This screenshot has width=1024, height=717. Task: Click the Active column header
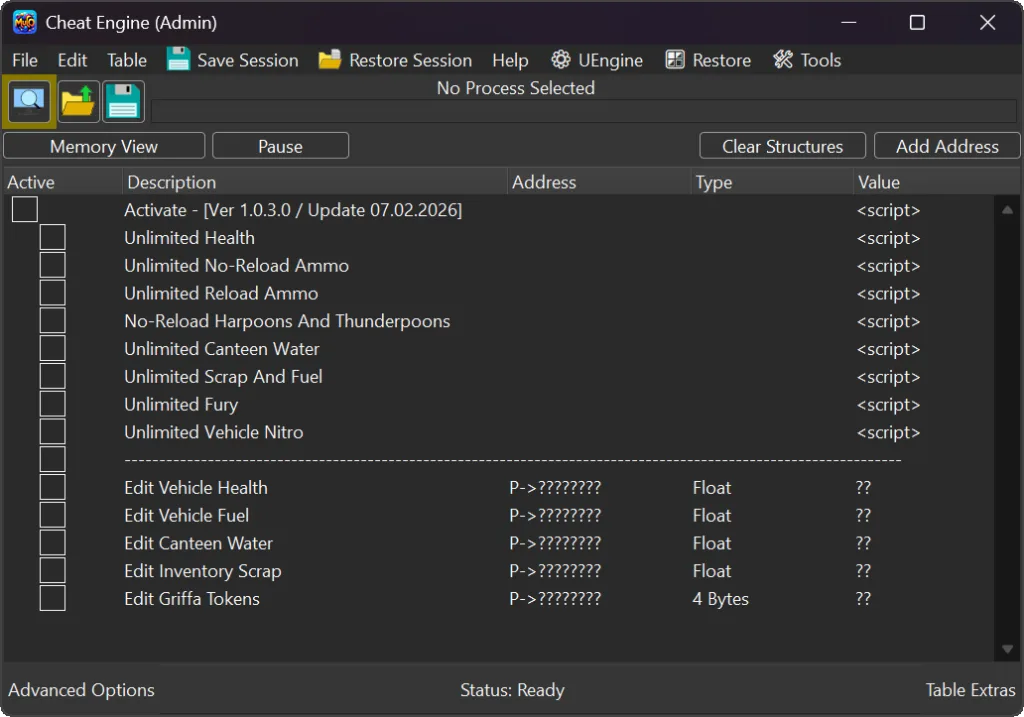coord(63,182)
